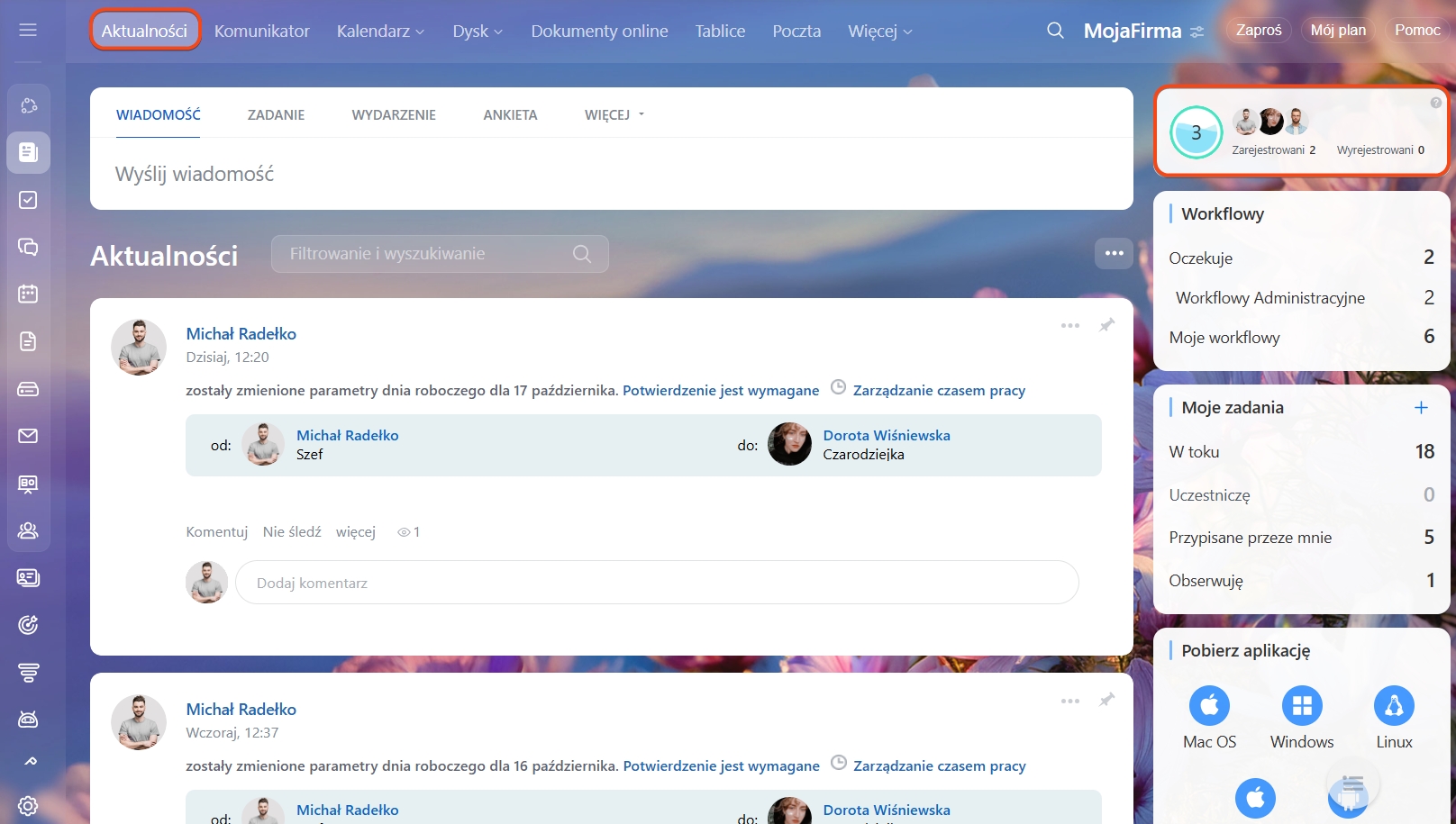The image size is (1456, 824).
Task: Open the 'Zarządzanie czasem pracy' link
Action: [x=939, y=391]
